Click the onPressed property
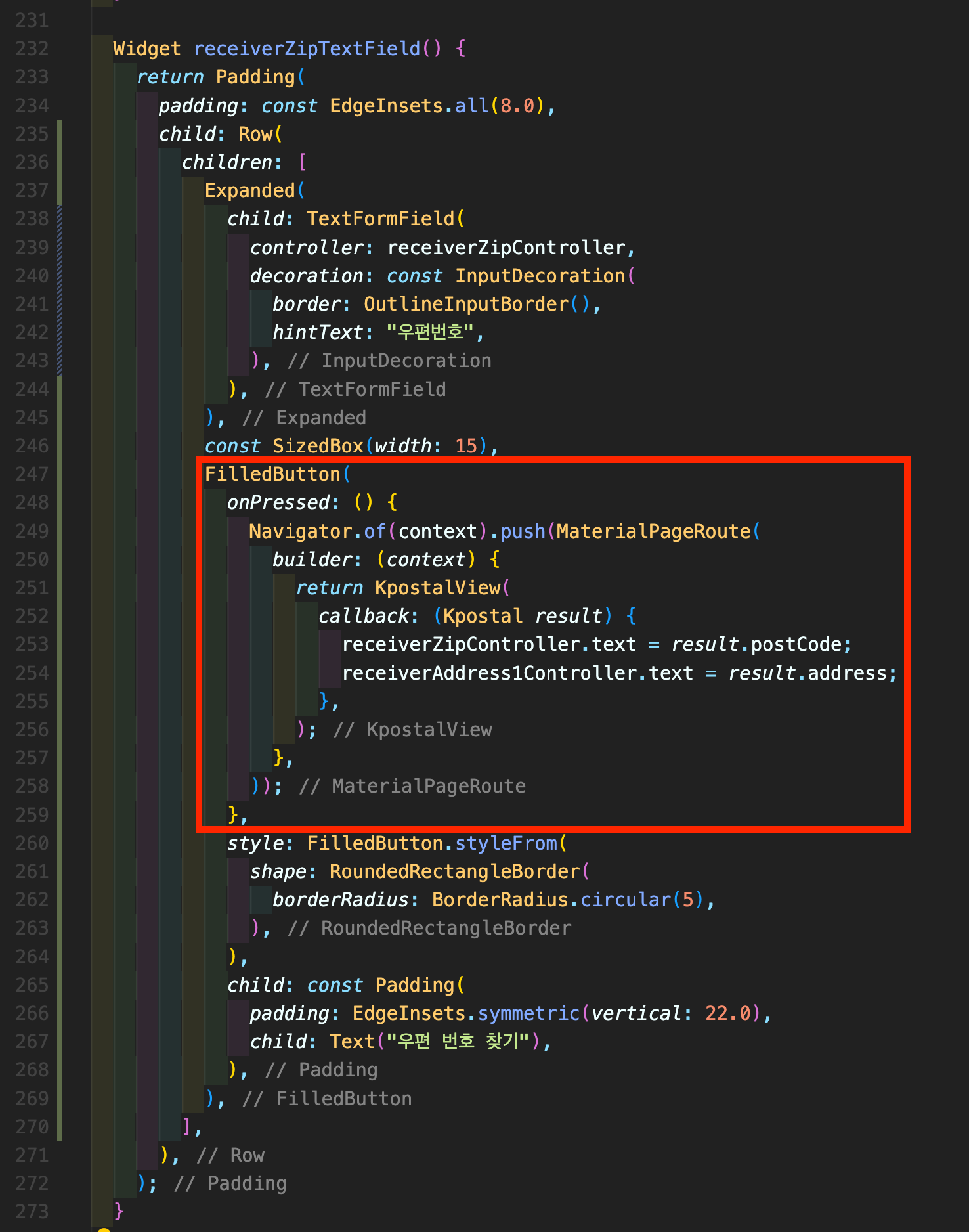969x1232 pixels. pos(278,502)
